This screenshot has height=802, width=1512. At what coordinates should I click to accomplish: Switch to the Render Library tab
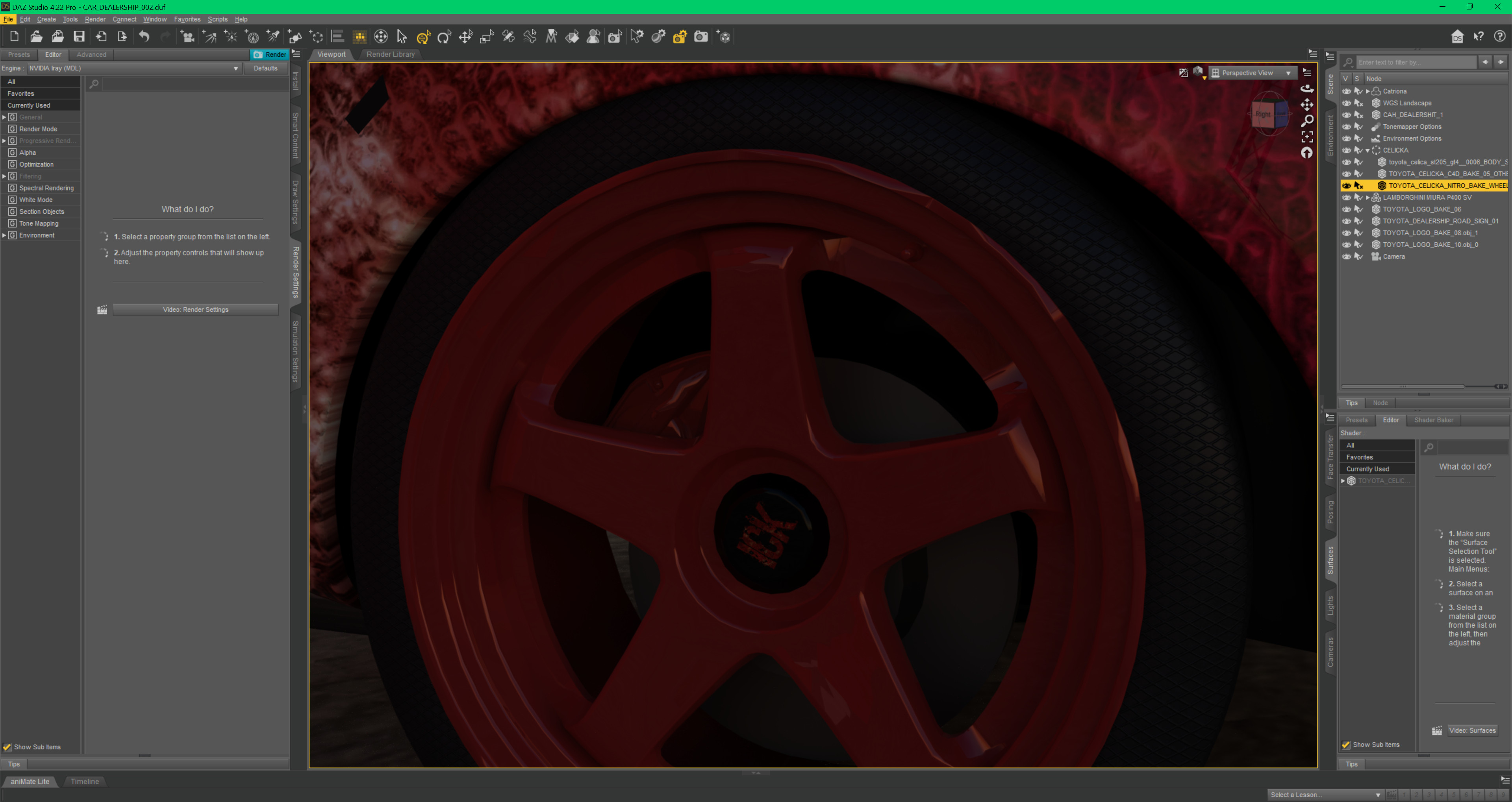point(390,54)
